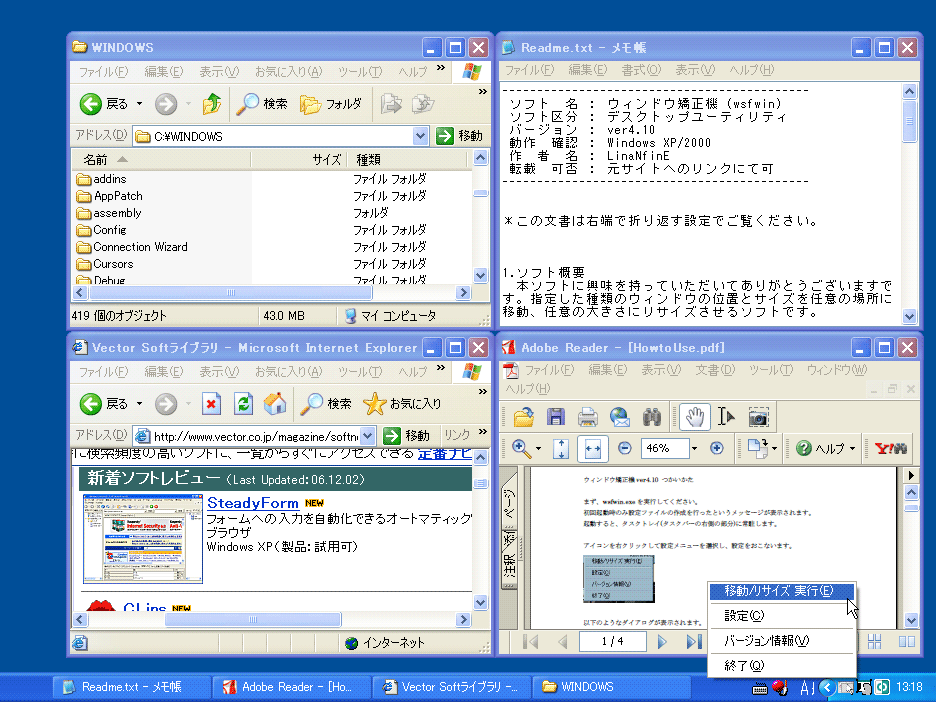The width and height of the screenshot is (936, 702).
Task: Click Search (検索) in WINDOWS explorer toolbar
Action: [261, 104]
